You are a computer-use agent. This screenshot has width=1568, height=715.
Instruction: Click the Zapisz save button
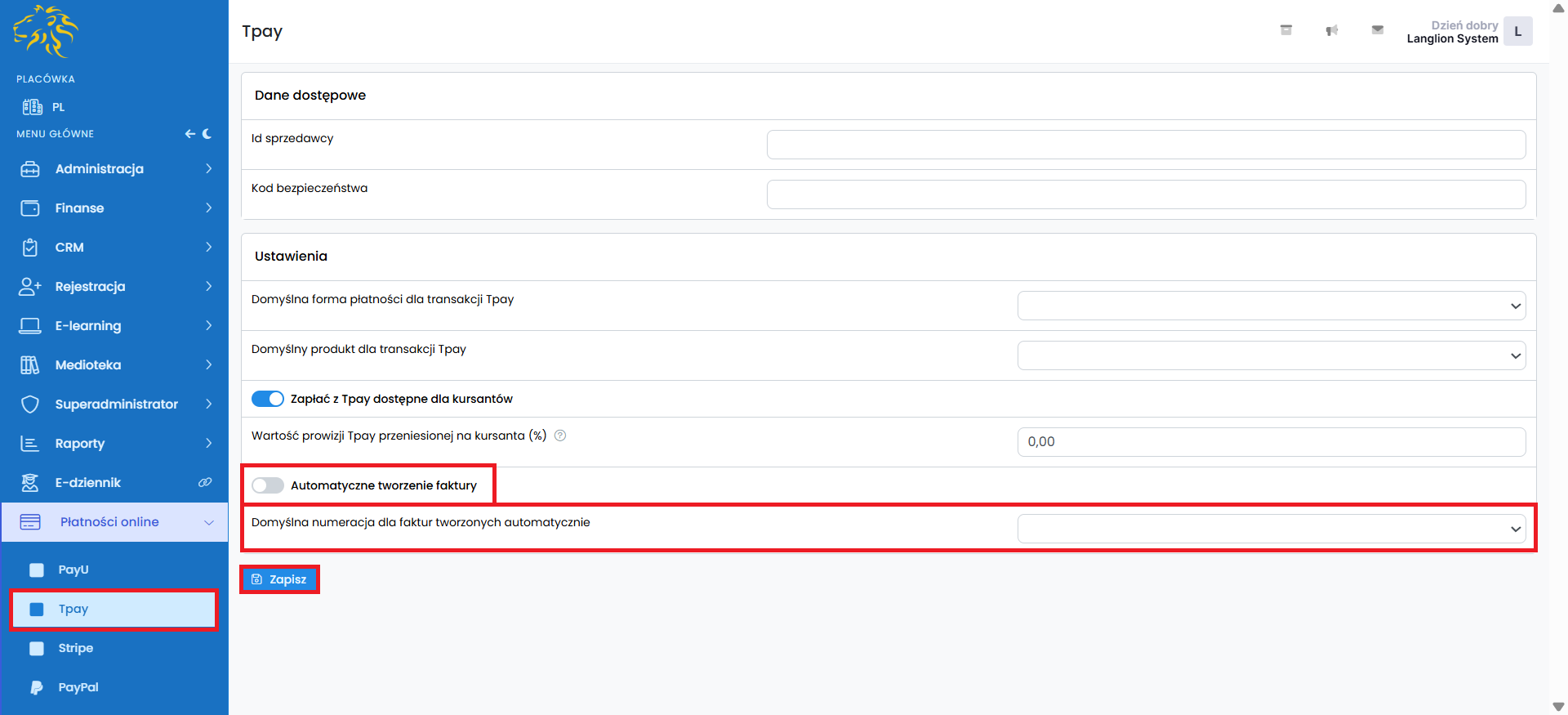(x=279, y=579)
